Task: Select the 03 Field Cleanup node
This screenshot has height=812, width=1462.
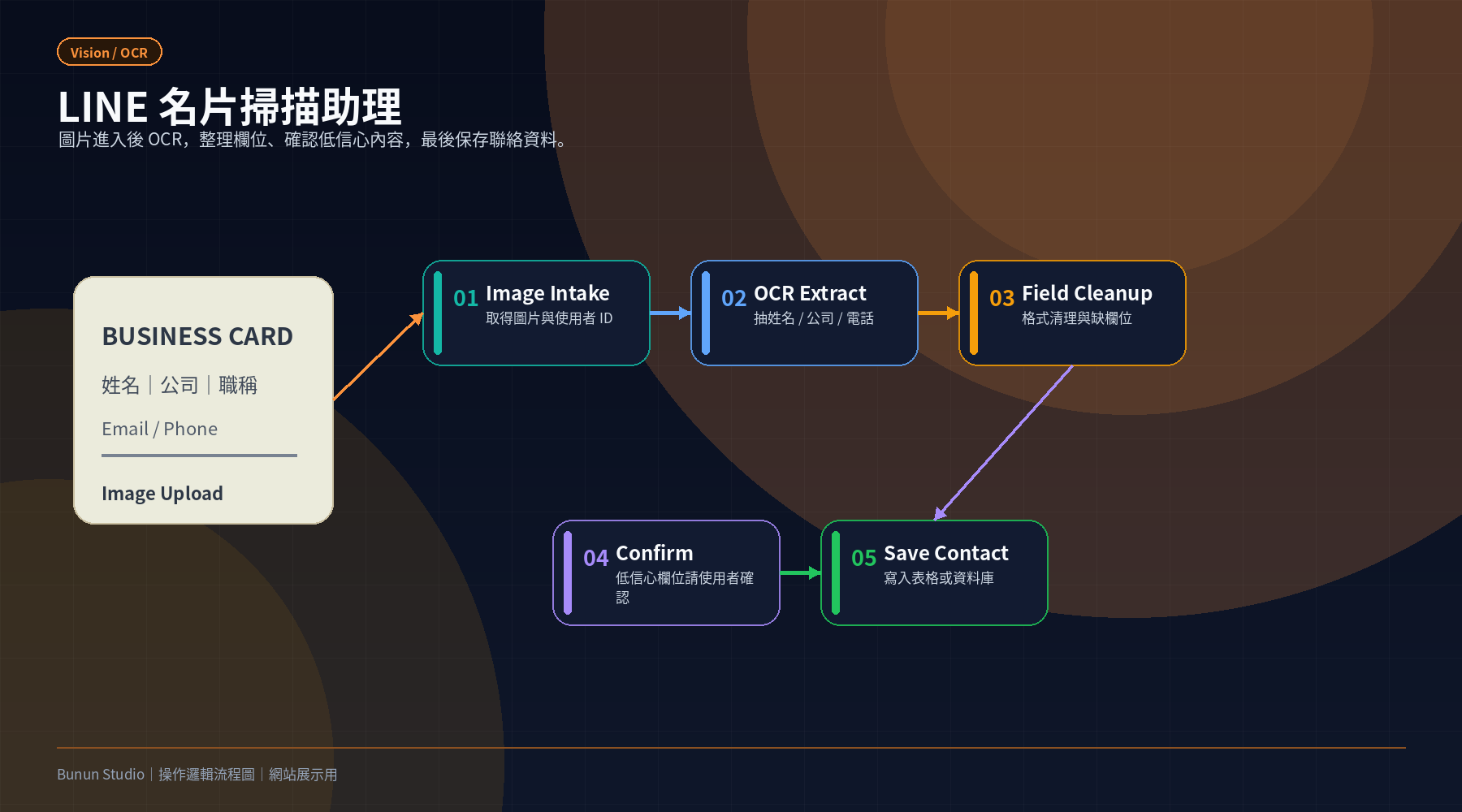Action: (x=1072, y=313)
